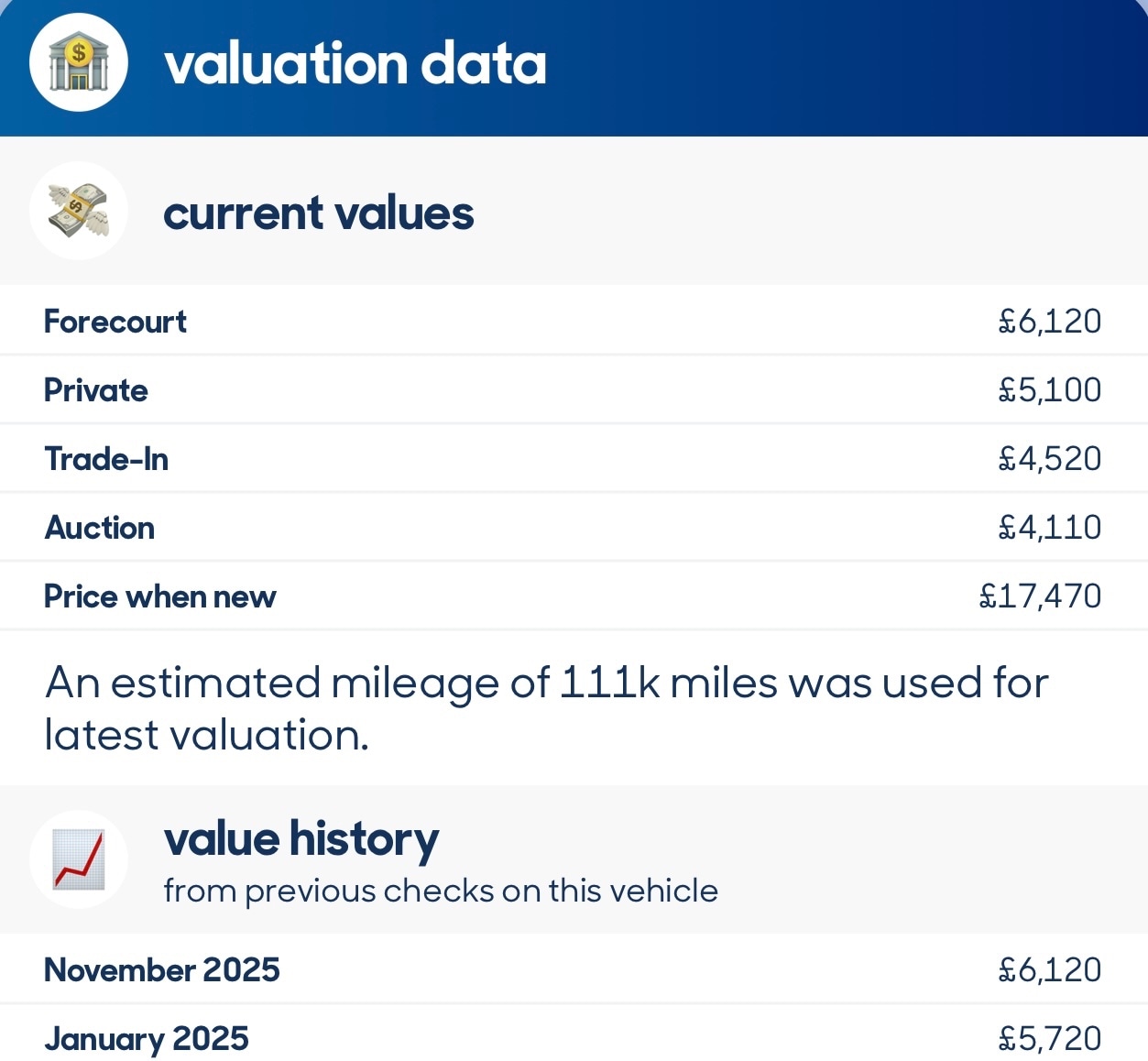Image resolution: width=1148 pixels, height=1061 pixels.
Task: Select the Private valuation row label
Action: pyautogui.click(x=96, y=390)
